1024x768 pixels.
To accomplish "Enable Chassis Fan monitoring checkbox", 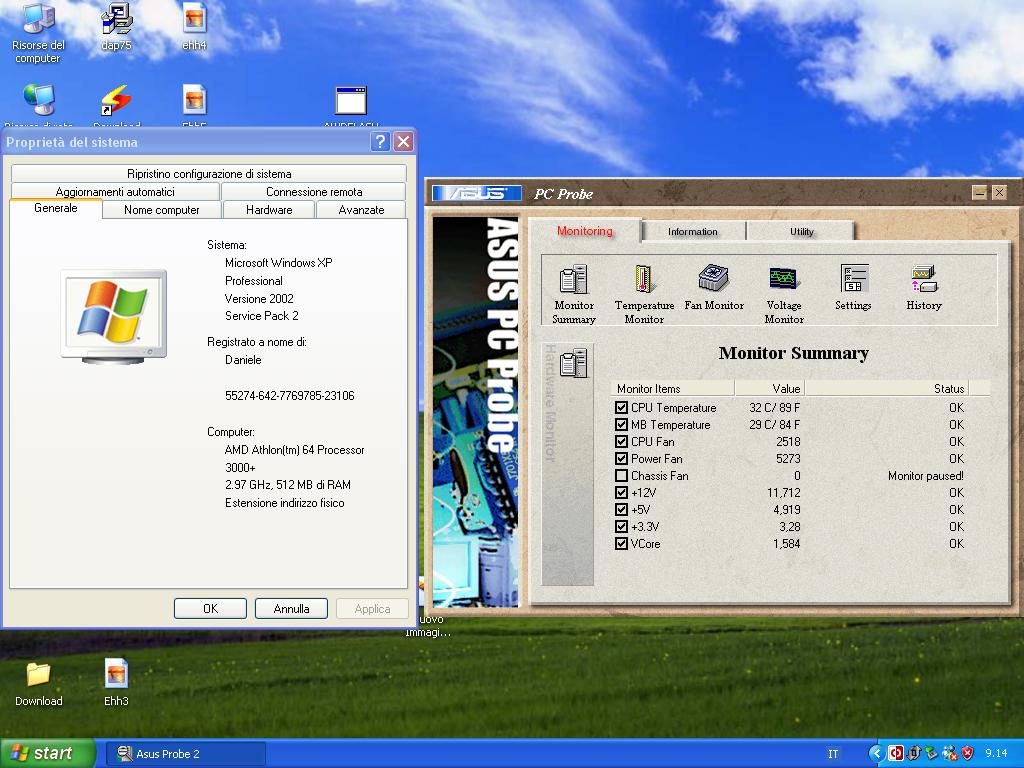I will pos(621,475).
